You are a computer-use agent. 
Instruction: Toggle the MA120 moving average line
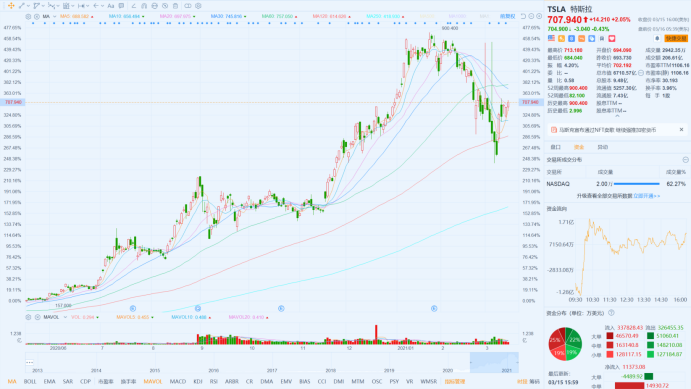coord(331,16)
